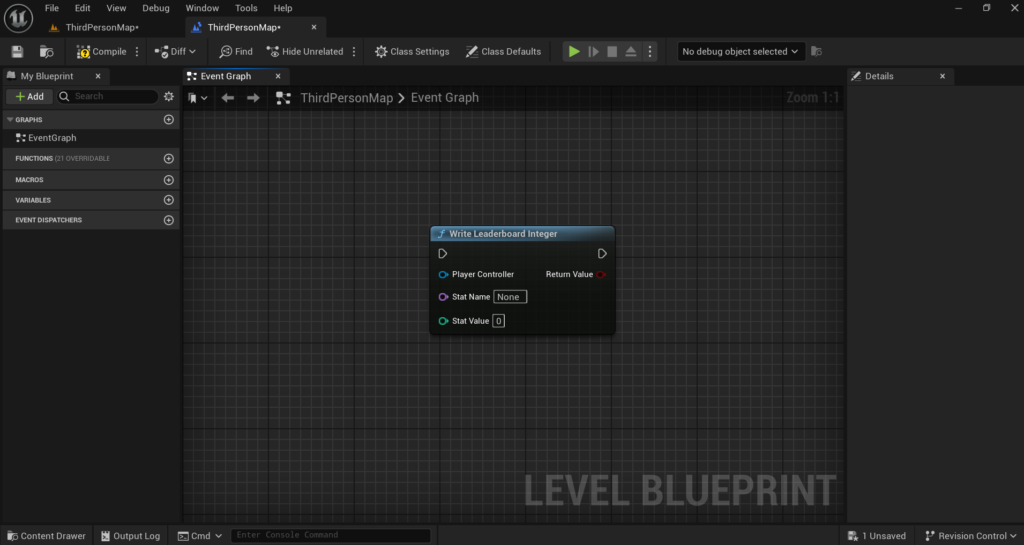Select the My Blueprint panel tab
This screenshot has width=1024, height=545.
[46, 76]
